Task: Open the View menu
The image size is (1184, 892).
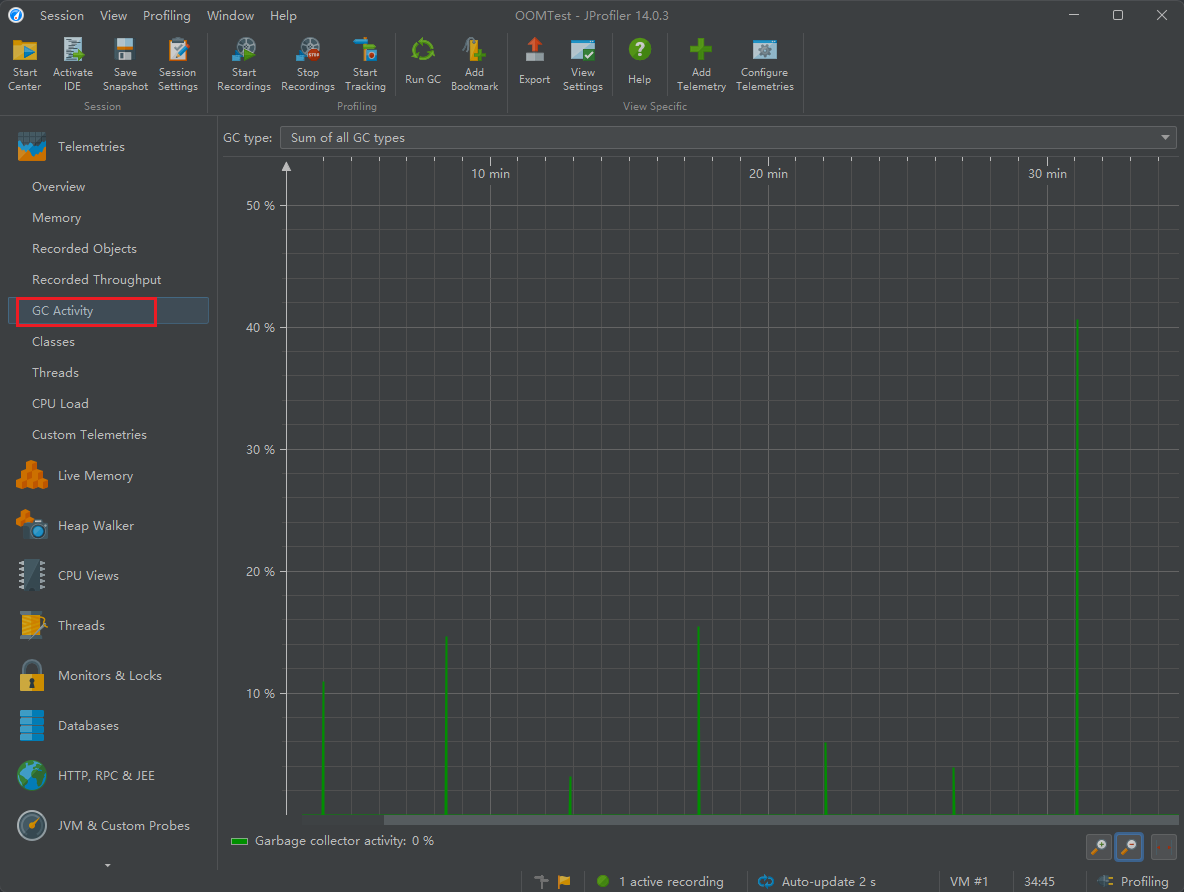Action: pyautogui.click(x=113, y=15)
